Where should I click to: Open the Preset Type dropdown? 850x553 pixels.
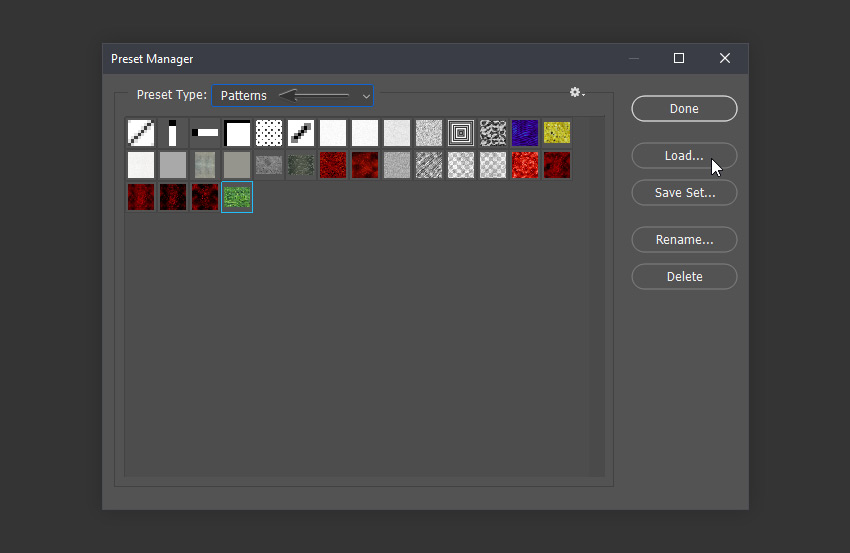click(292, 95)
